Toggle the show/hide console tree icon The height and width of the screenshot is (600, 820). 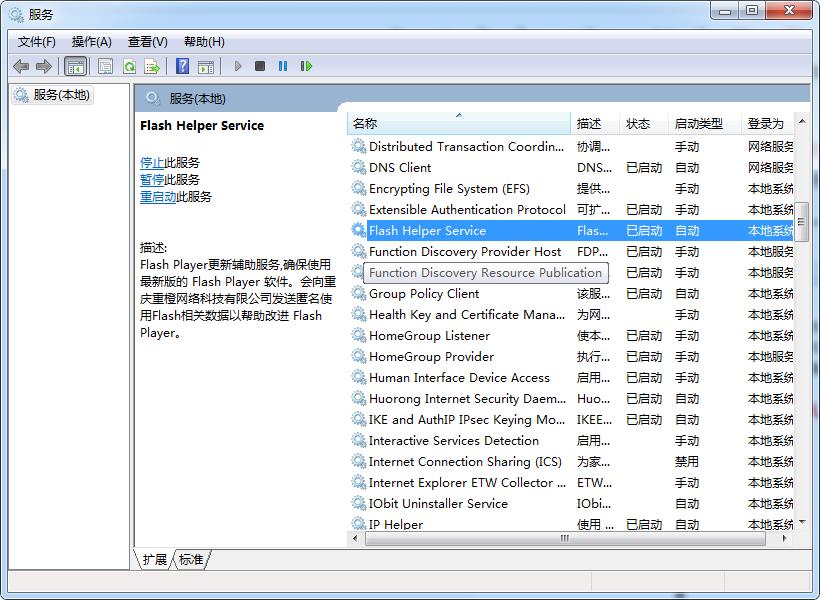(75, 66)
